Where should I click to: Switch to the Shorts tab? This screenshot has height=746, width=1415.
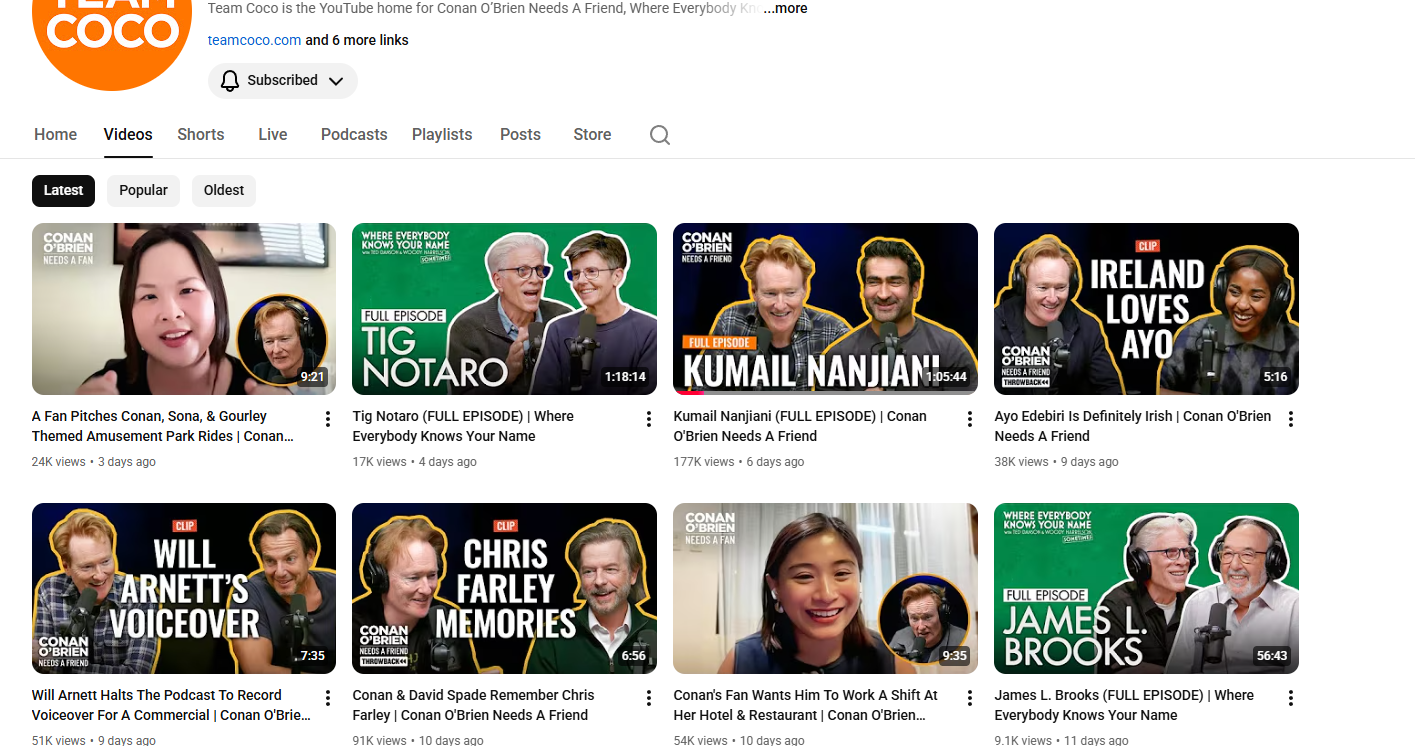(x=201, y=135)
